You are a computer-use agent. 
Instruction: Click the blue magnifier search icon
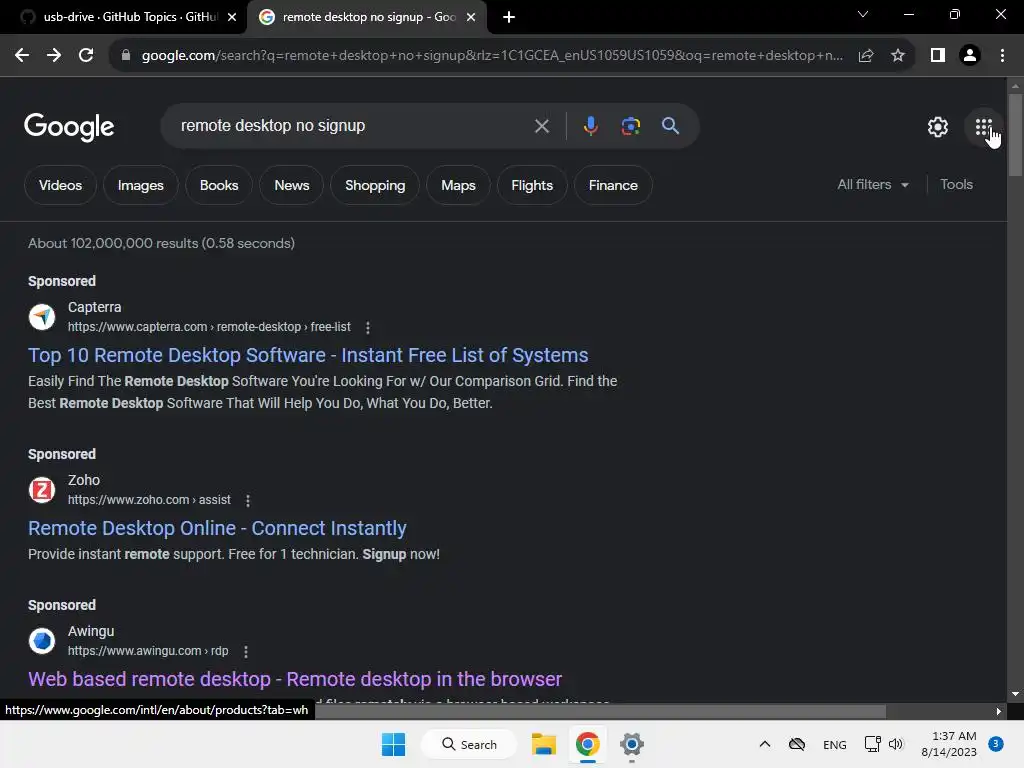671,125
